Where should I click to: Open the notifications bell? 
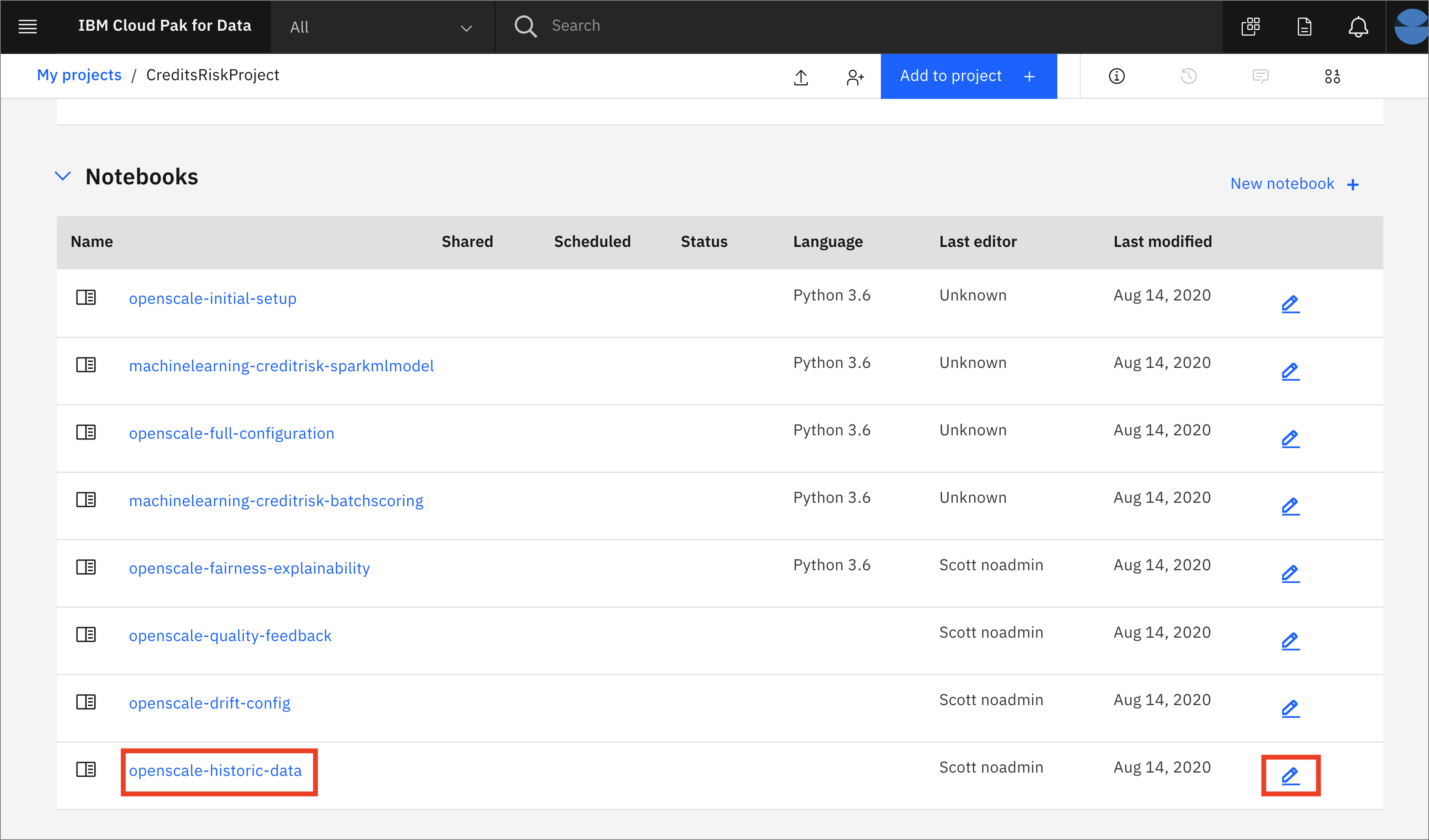(x=1357, y=26)
